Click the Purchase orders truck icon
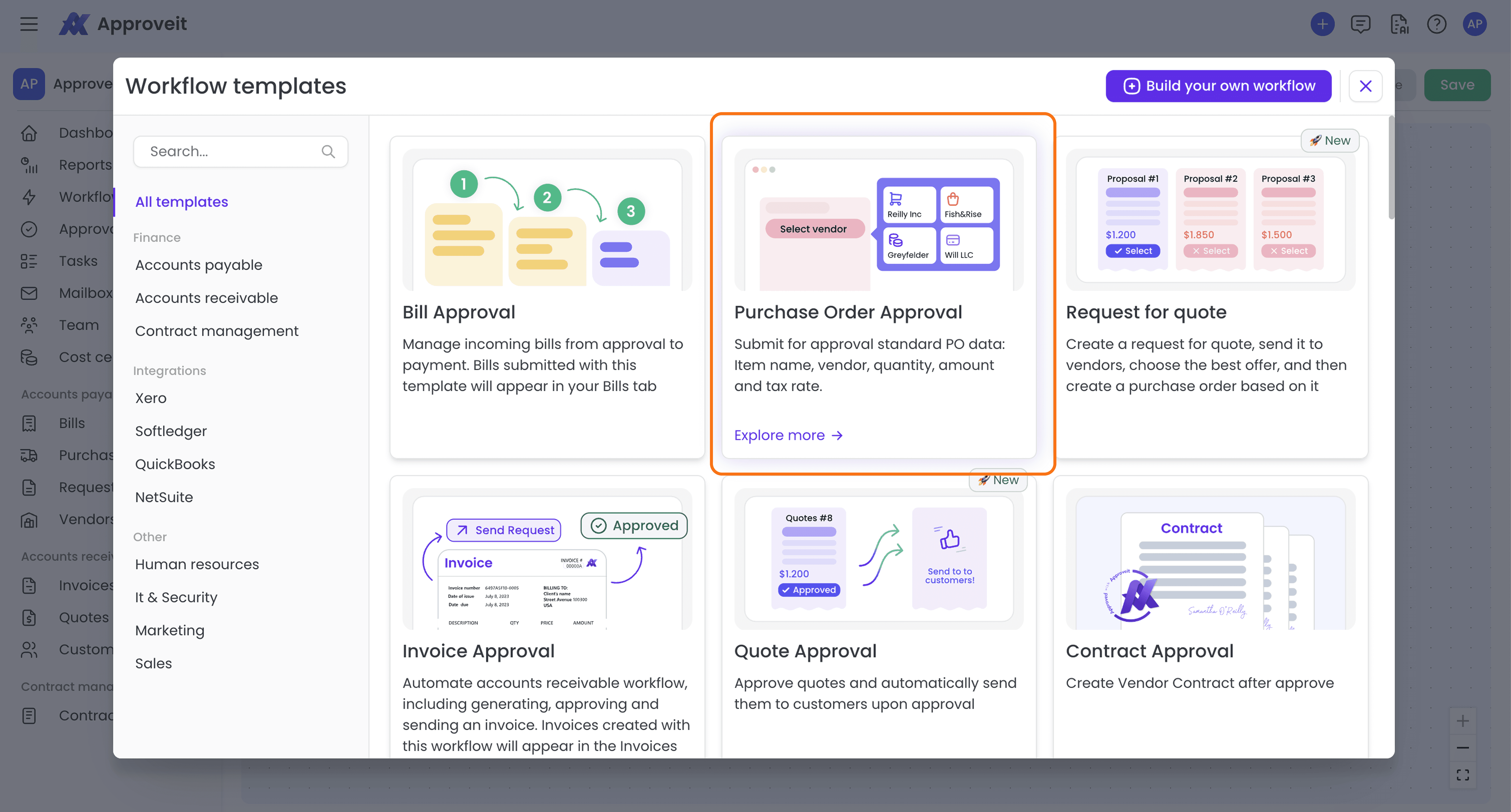1511x812 pixels. click(x=29, y=455)
